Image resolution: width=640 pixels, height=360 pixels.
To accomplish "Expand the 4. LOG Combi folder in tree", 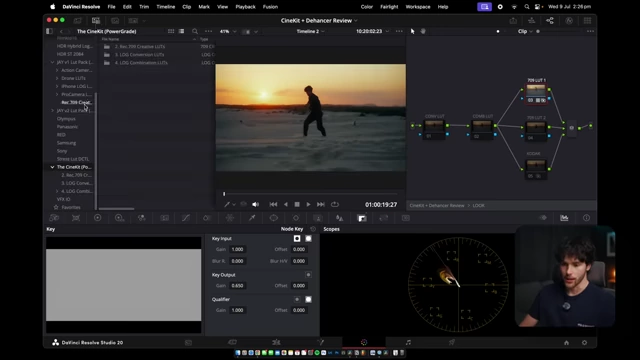I will coord(57,191).
